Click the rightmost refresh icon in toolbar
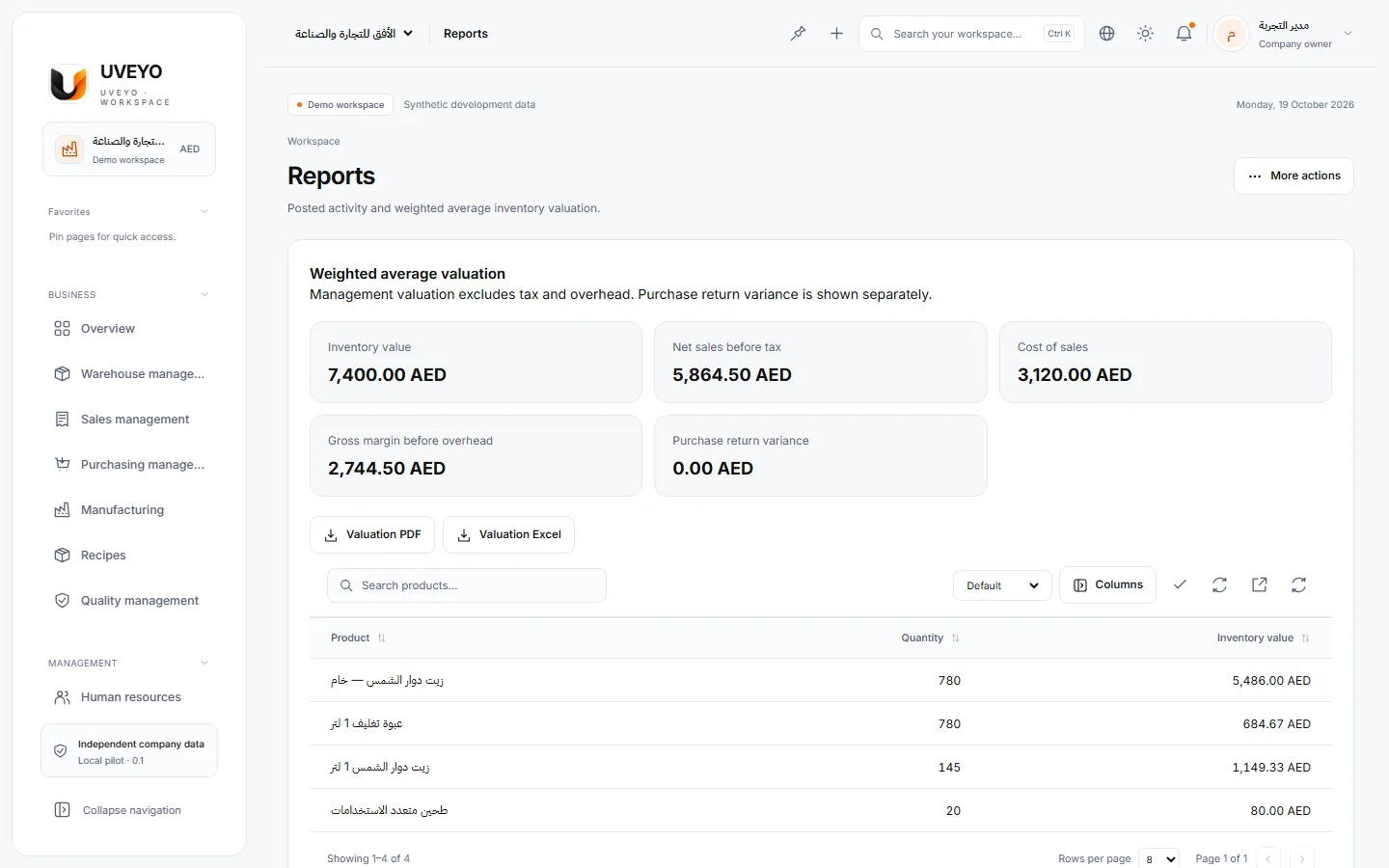1389x868 pixels. pos(1298,585)
